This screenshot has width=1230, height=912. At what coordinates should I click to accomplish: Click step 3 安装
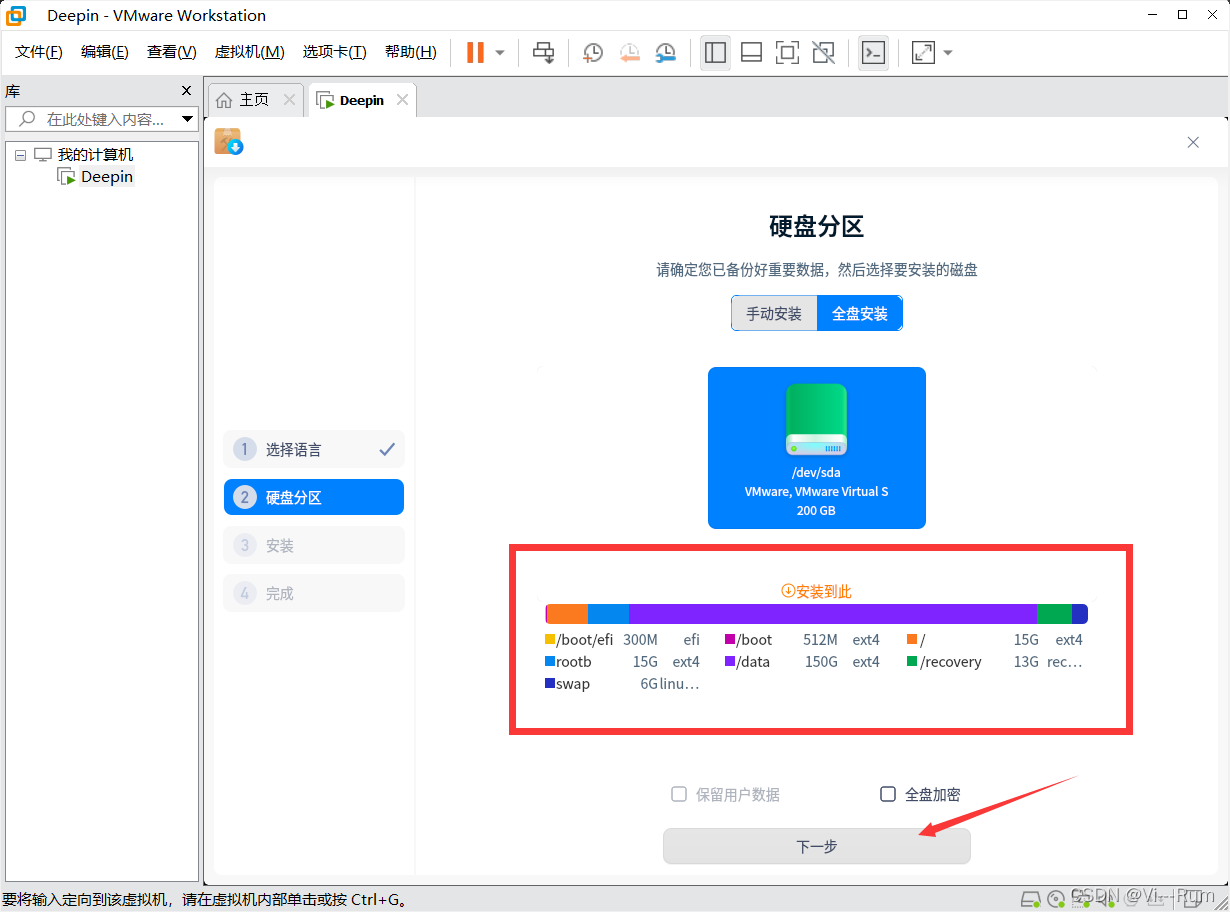click(x=314, y=545)
